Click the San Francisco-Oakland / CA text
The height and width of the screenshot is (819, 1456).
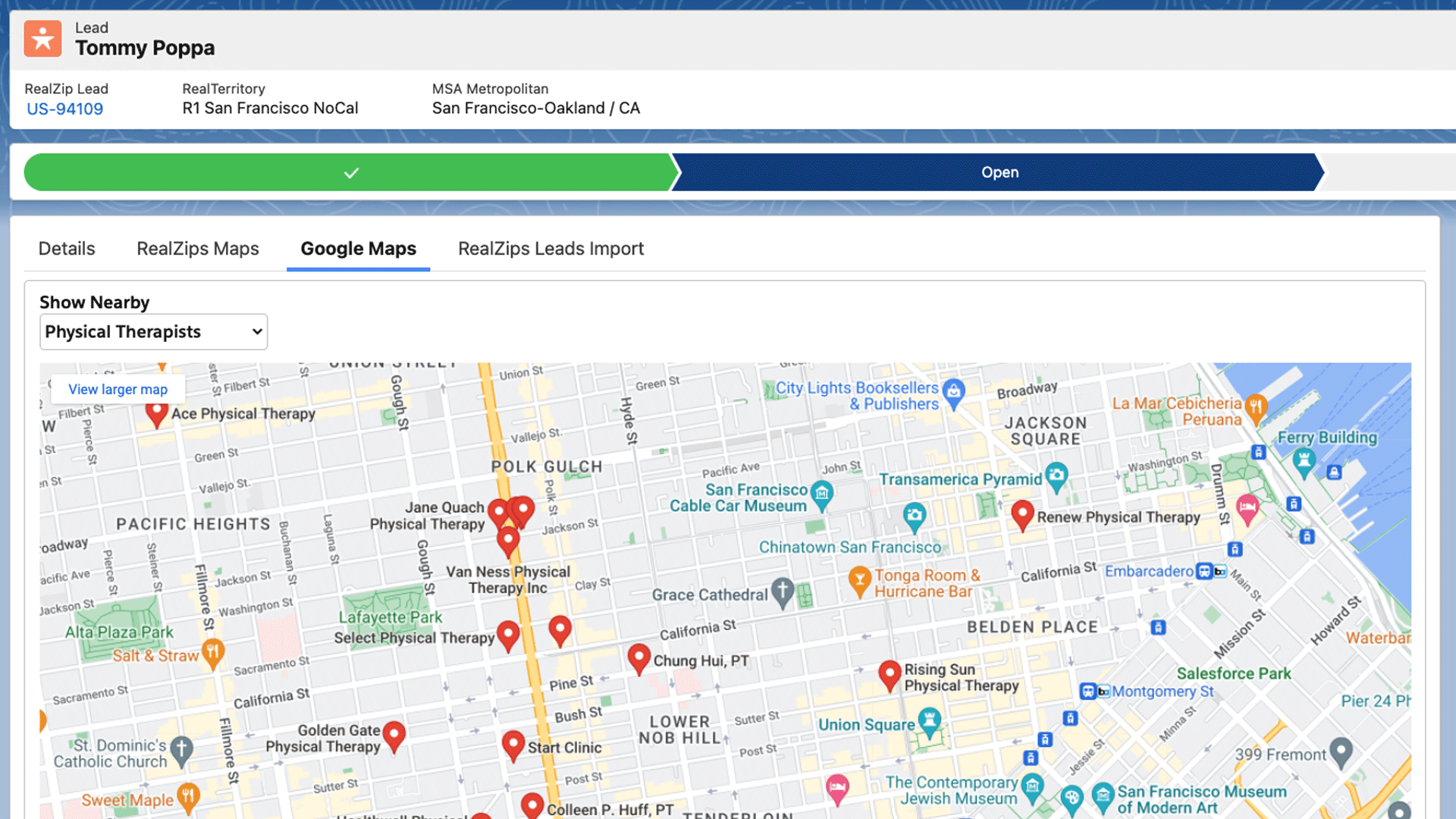(536, 108)
